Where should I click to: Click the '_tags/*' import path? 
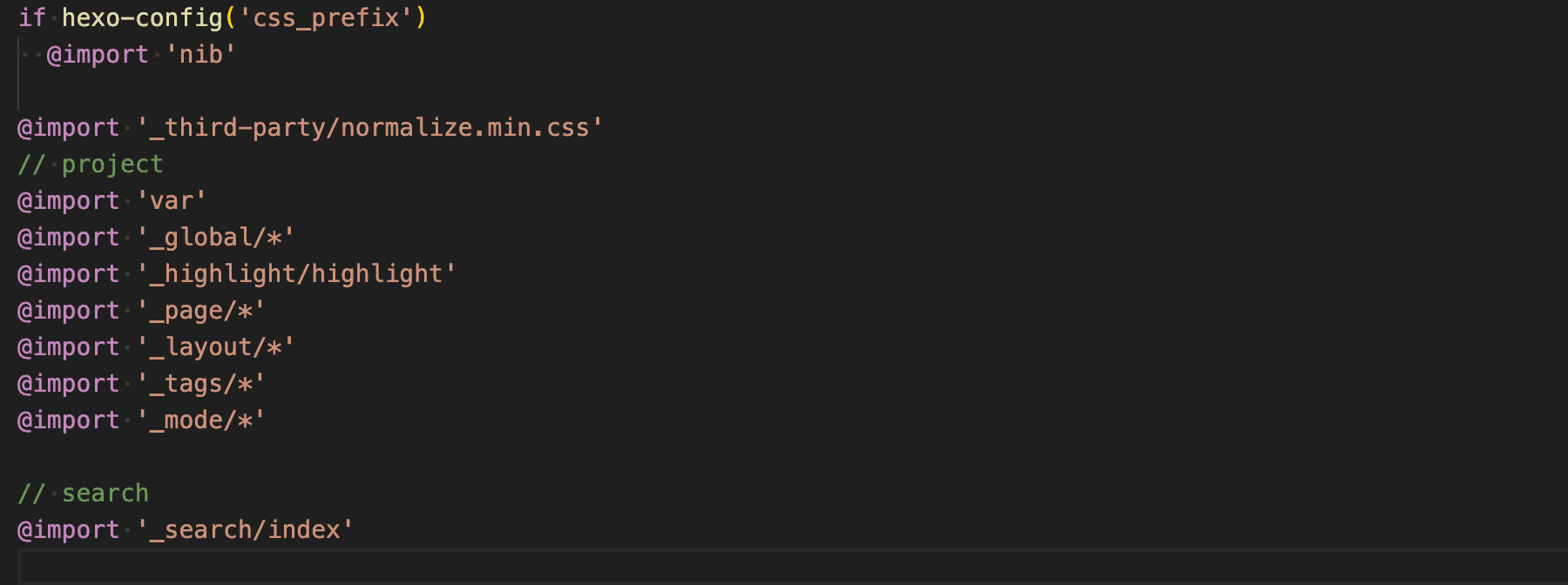pos(201,384)
